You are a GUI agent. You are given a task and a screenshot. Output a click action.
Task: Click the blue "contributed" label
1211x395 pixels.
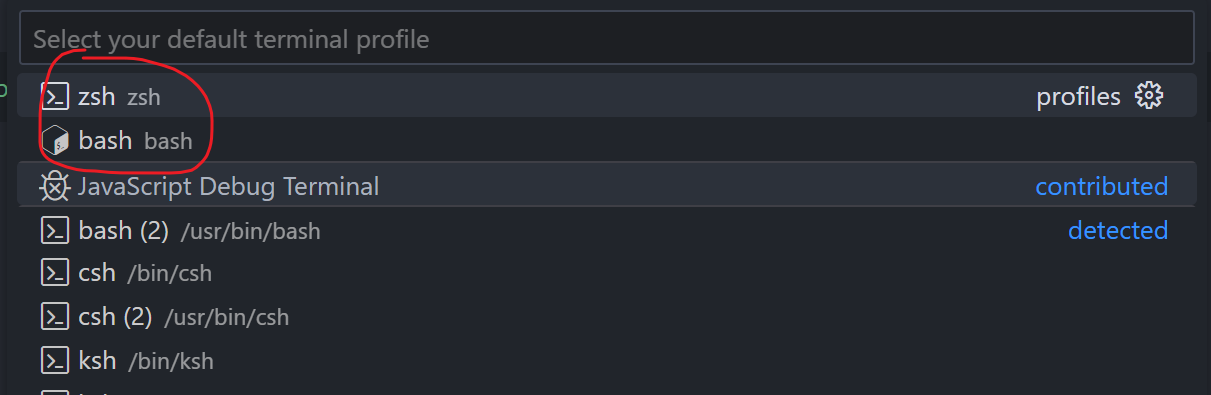tap(1101, 186)
